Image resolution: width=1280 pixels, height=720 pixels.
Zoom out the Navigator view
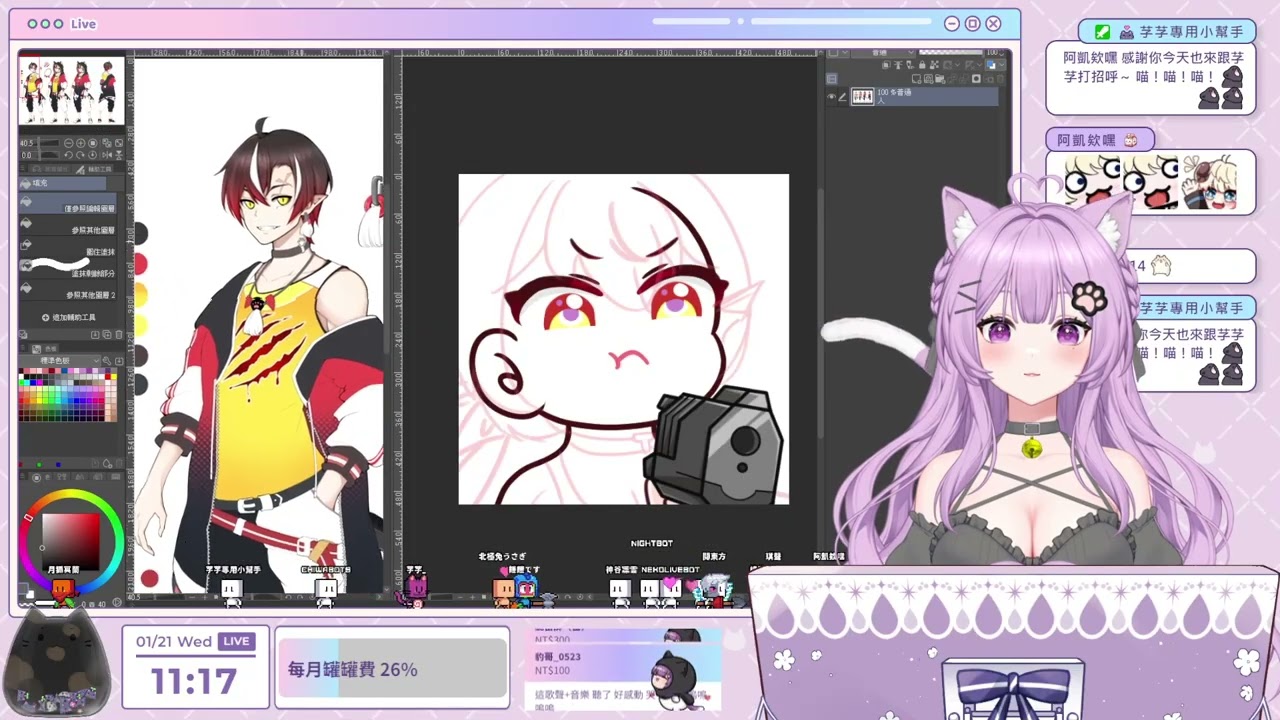[x=69, y=143]
